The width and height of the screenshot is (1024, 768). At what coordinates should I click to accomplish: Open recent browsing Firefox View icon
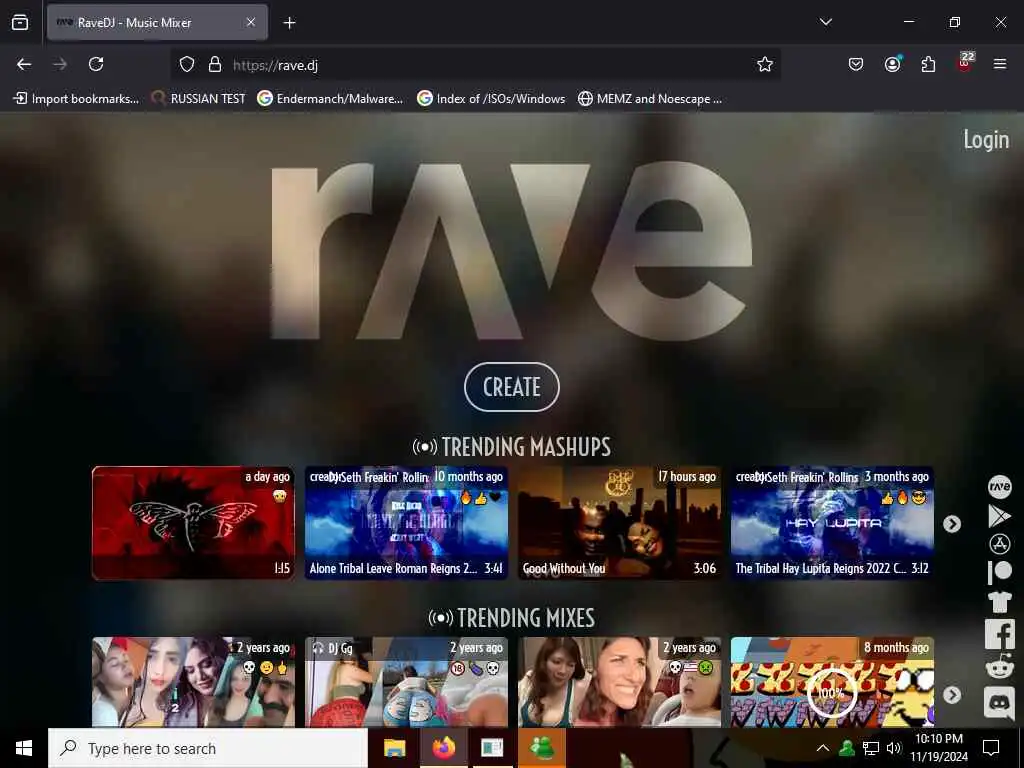(x=20, y=22)
